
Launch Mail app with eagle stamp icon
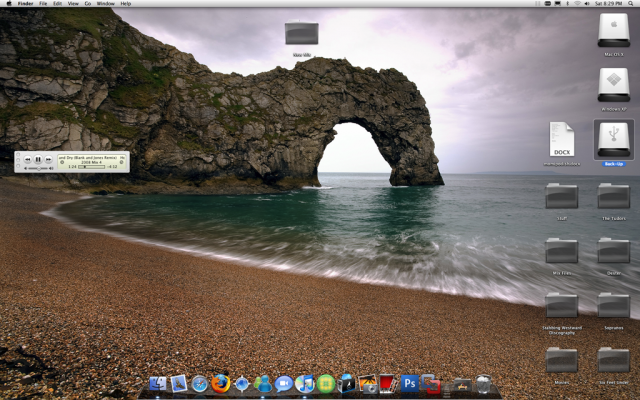[179, 384]
